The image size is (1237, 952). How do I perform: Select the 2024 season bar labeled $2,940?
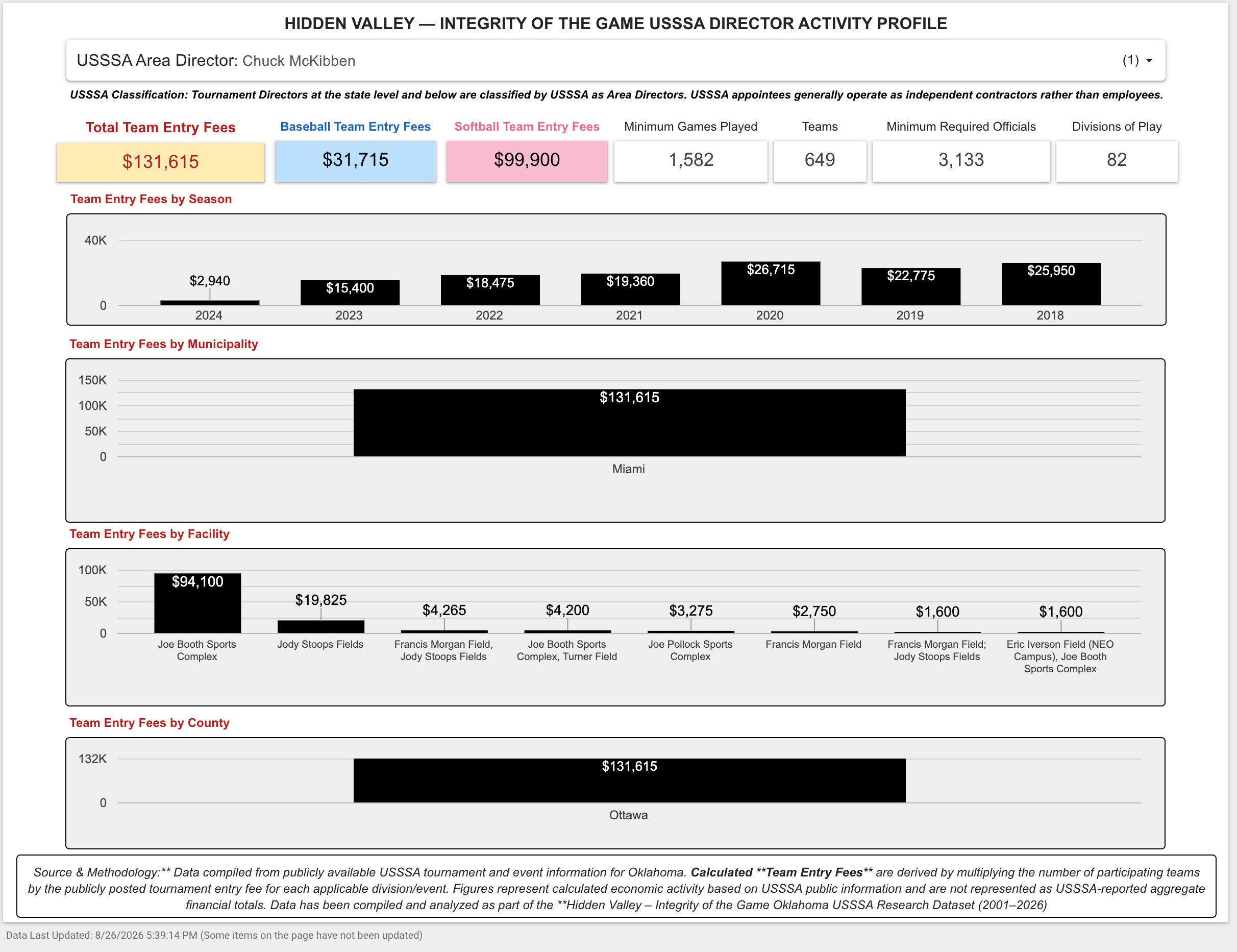click(x=210, y=303)
